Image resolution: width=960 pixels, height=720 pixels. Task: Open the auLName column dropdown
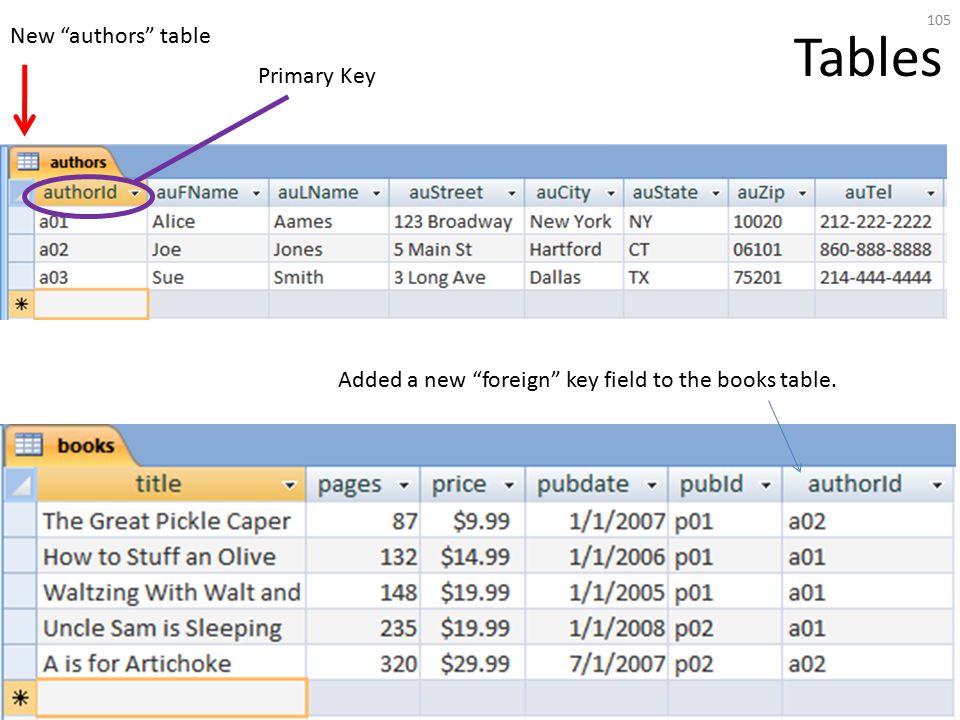click(377, 193)
